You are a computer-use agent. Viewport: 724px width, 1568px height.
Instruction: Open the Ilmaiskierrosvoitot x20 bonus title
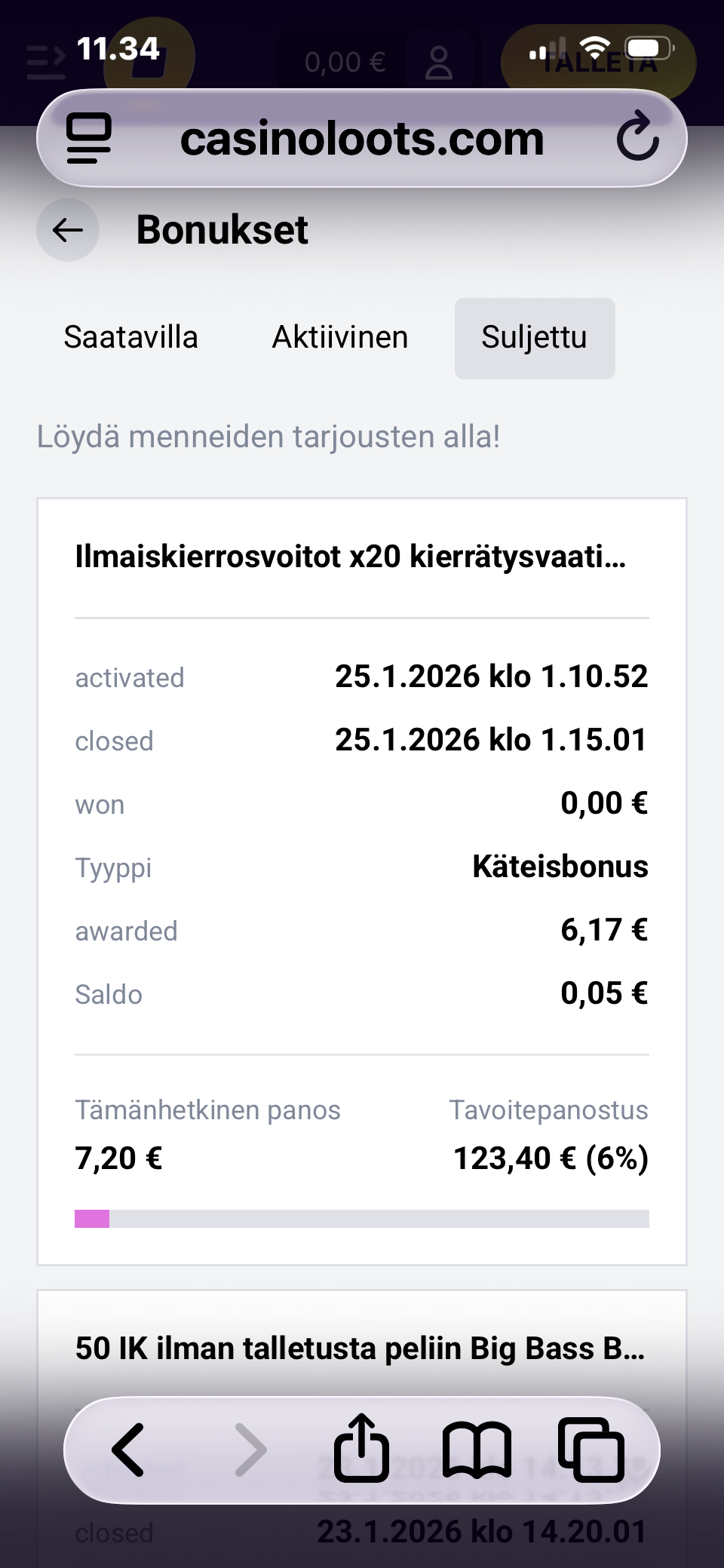[351, 557]
